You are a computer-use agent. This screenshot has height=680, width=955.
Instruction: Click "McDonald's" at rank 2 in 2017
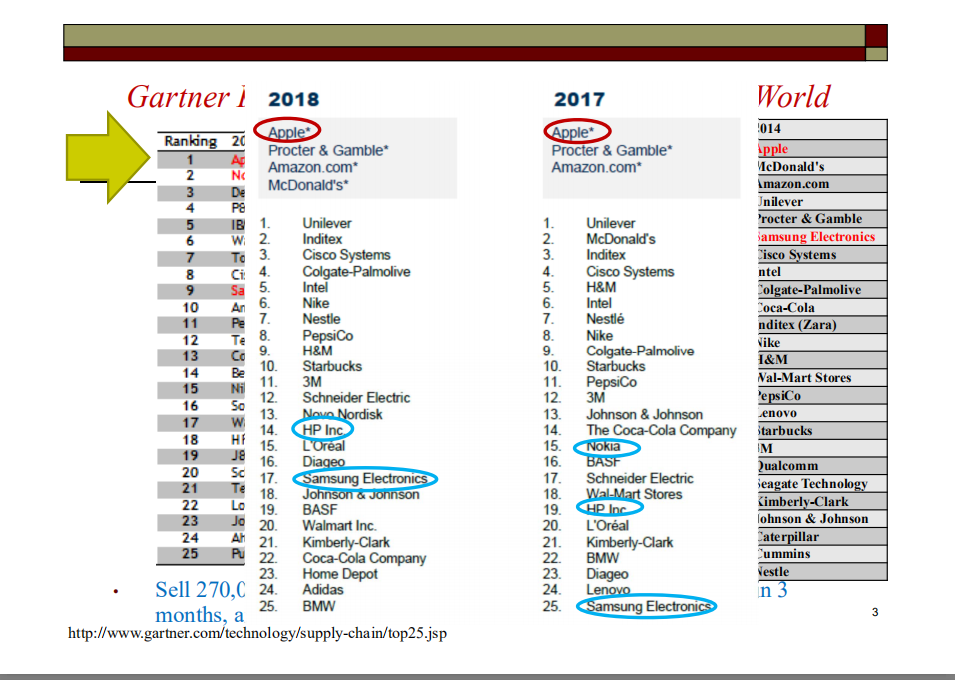pyautogui.click(x=621, y=239)
